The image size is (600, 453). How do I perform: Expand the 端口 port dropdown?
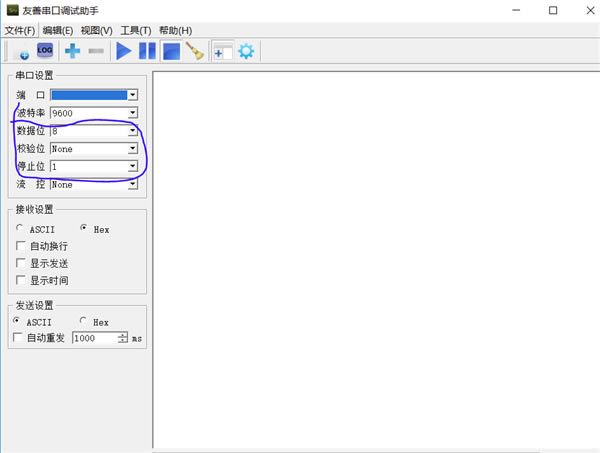click(132, 95)
